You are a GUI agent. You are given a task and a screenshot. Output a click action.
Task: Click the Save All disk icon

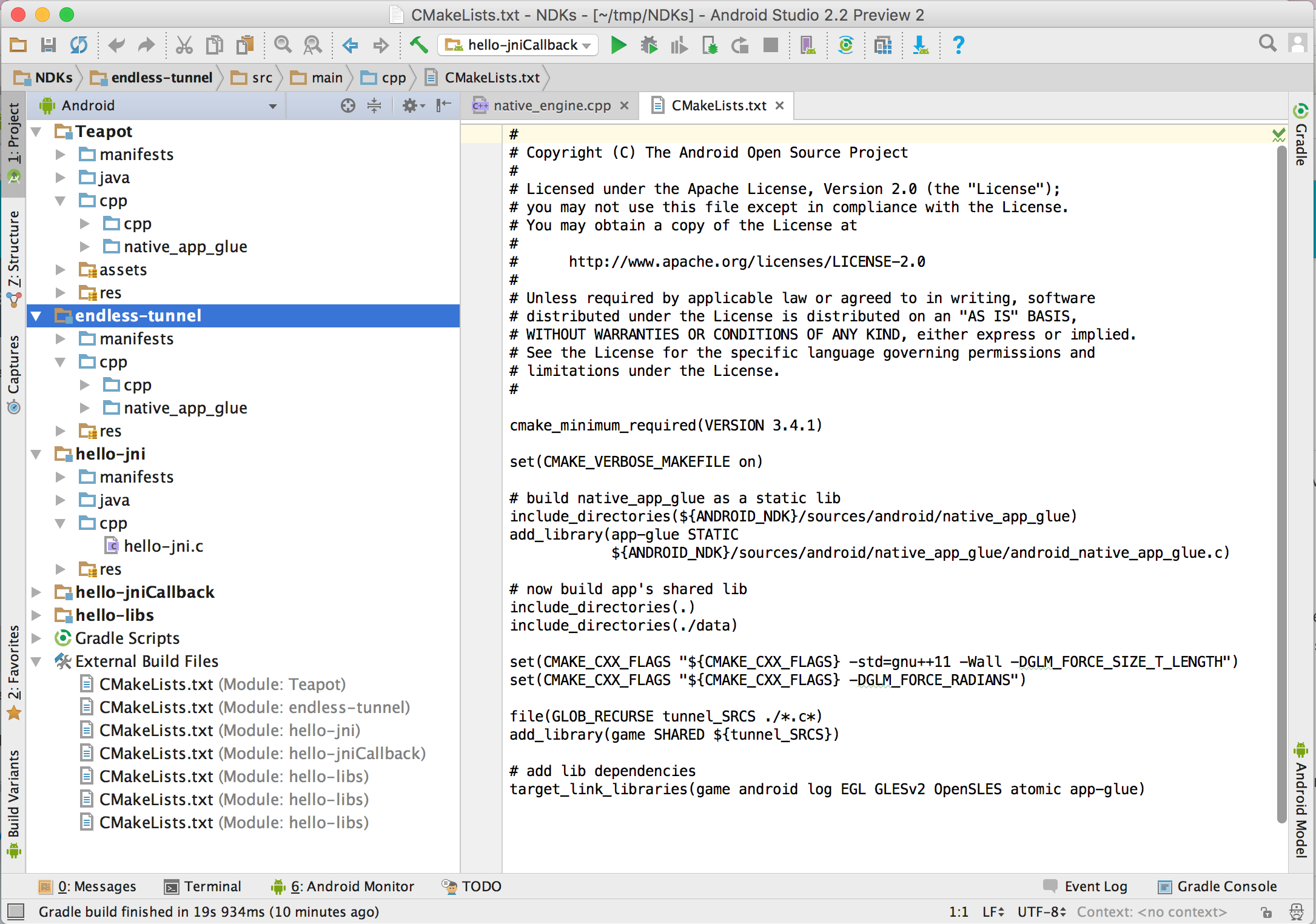point(49,45)
